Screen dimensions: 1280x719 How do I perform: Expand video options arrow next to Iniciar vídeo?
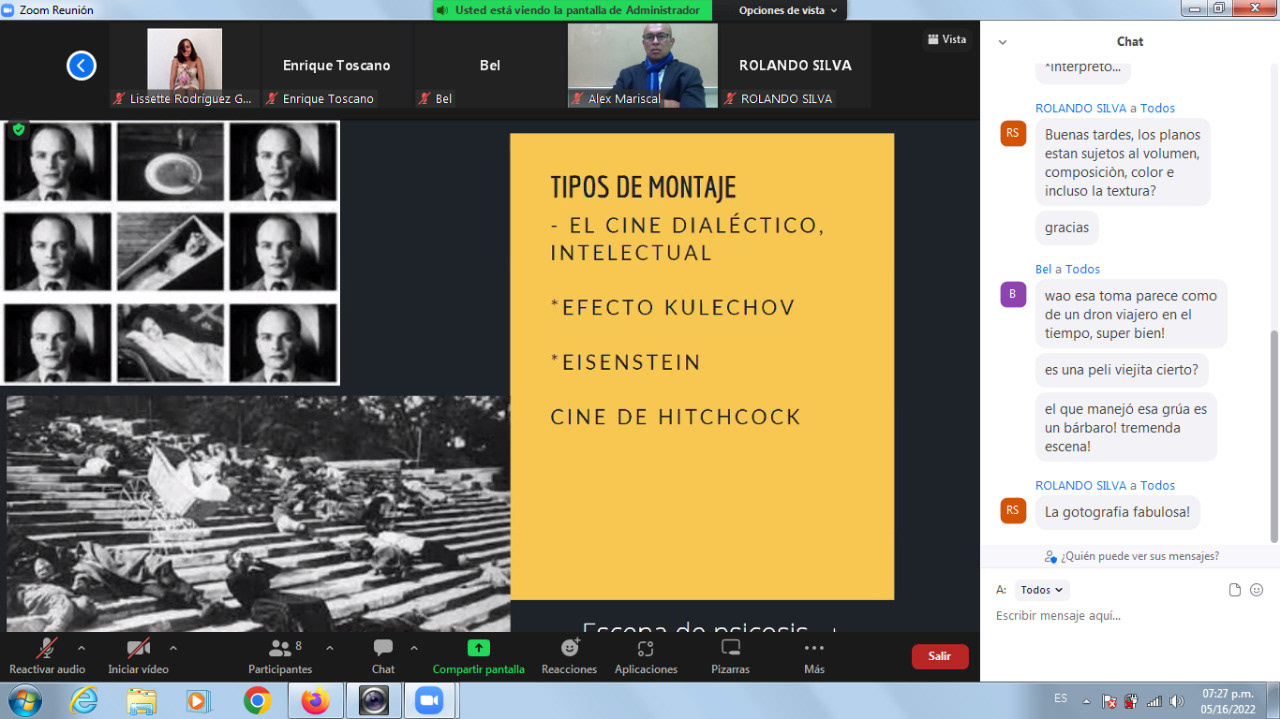pos(173,648)
